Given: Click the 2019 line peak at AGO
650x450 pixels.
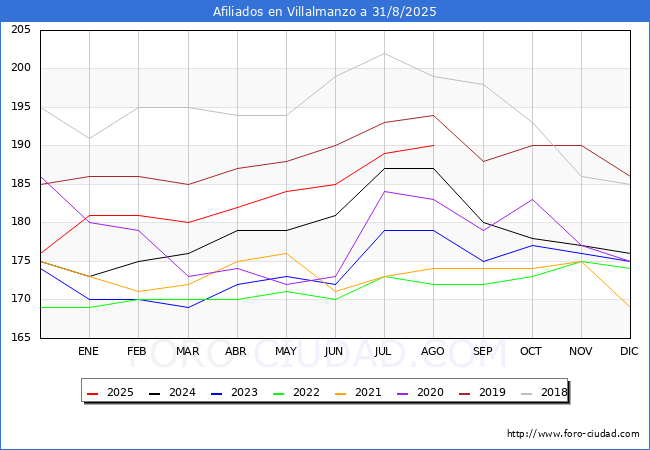Looking at the screenshot, I should [434, 115].
